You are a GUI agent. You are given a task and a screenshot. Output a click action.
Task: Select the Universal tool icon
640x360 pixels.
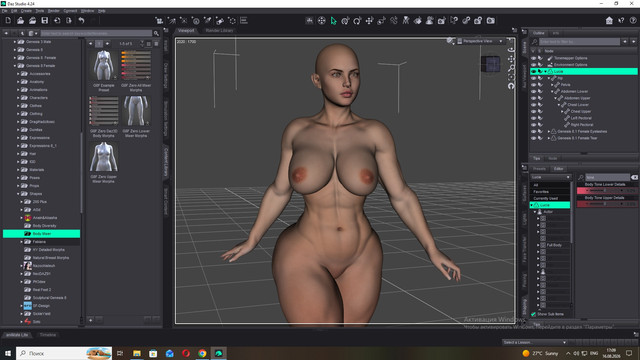[x=345, y=21]
